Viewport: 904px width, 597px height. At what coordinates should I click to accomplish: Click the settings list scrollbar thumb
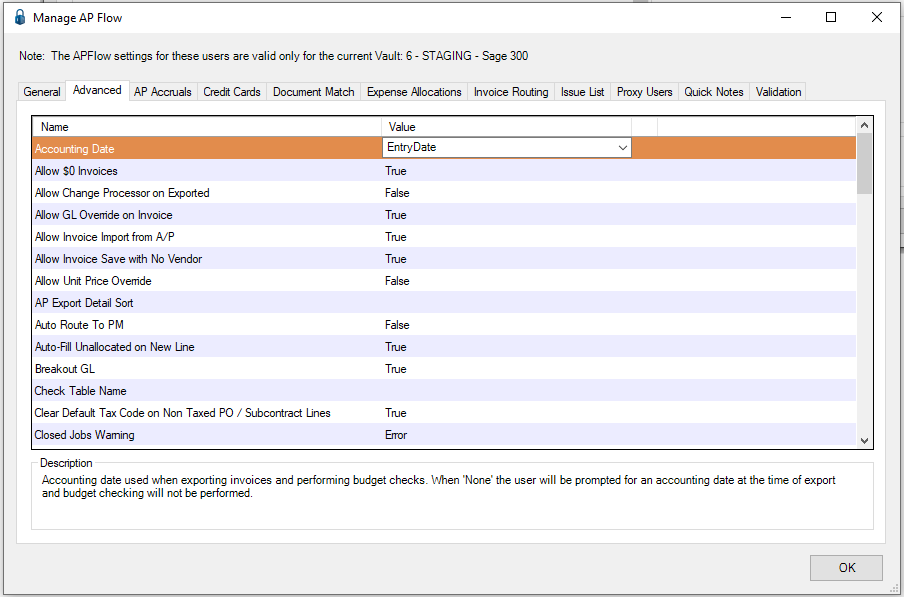pyautogui.click(x=864, y=164)
